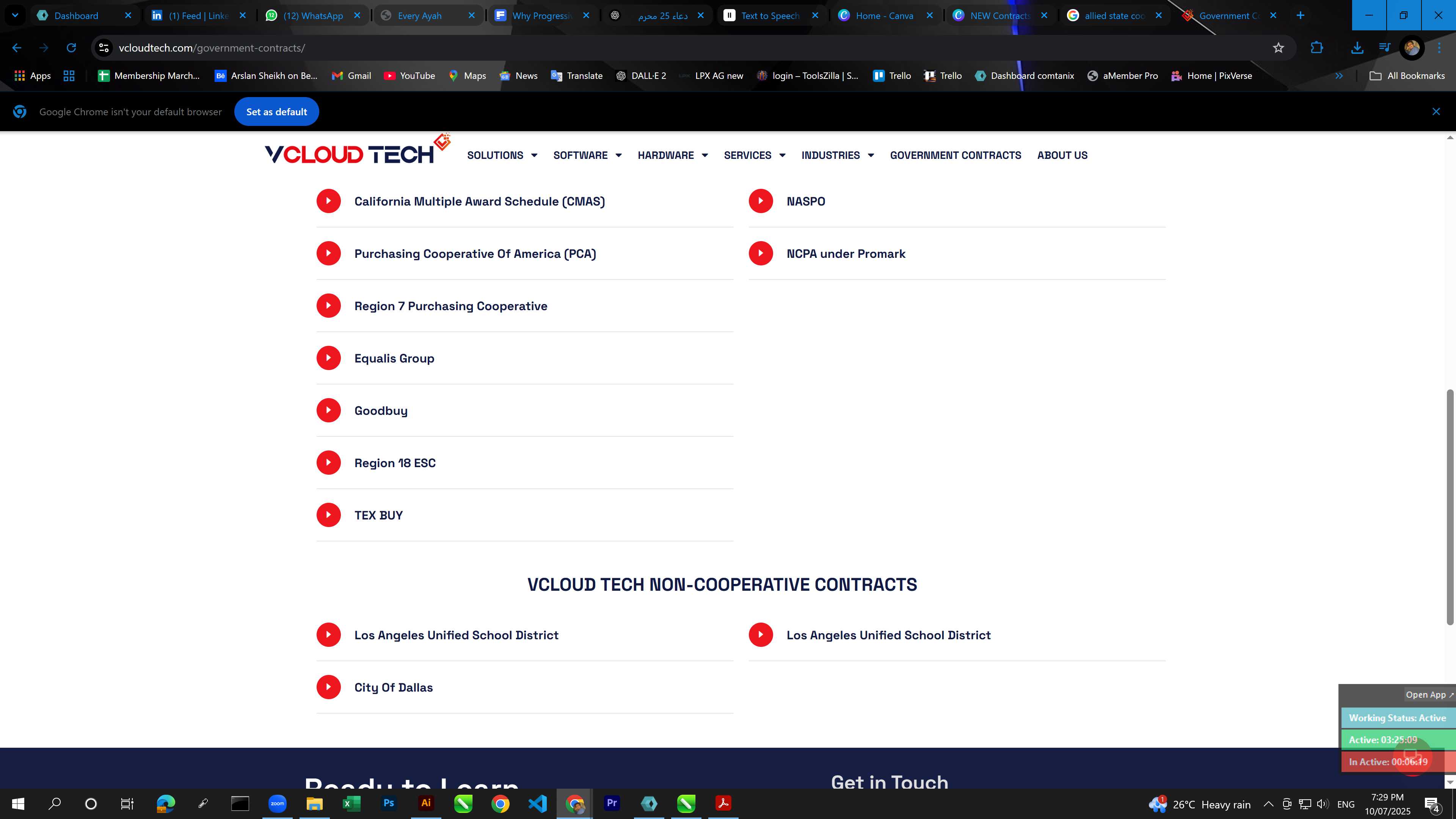Open the volume control in system tray
1456x819 pixels.
click(x=1323, y=804)
